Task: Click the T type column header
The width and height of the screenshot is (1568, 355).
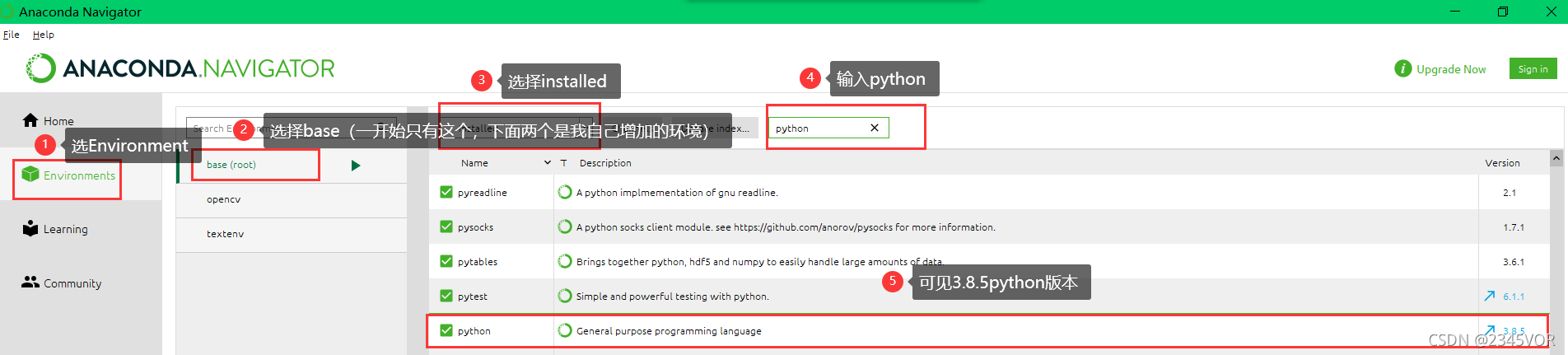Action: pyautogui.click(x=564, y=163)
